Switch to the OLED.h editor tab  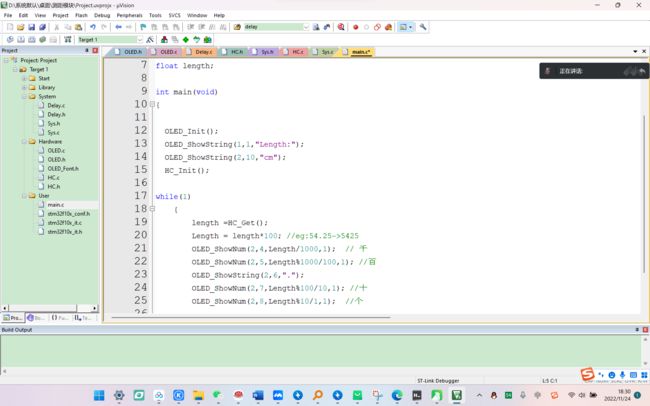coord(129,52)
